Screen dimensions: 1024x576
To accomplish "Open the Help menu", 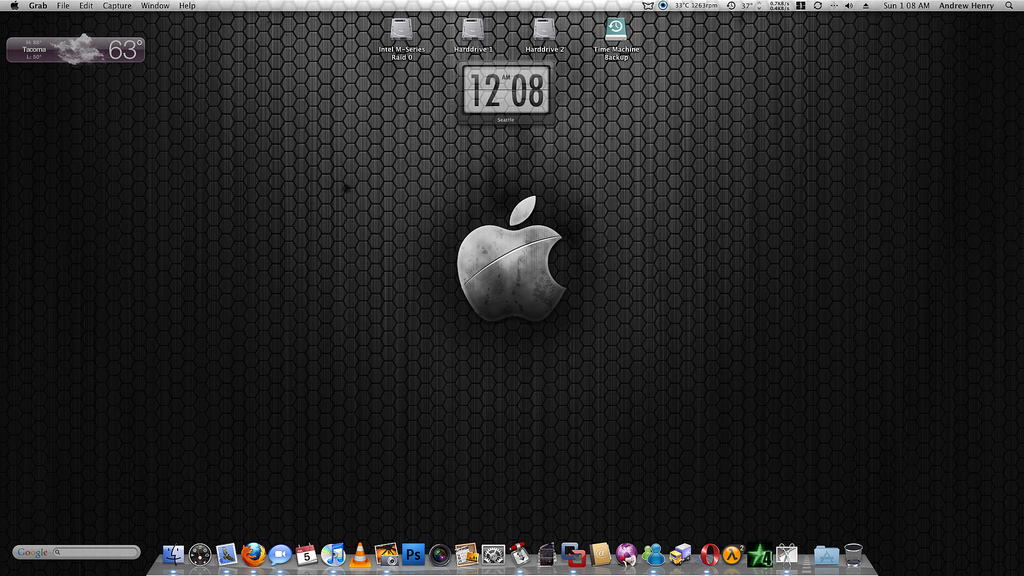I will coord(187,5).
